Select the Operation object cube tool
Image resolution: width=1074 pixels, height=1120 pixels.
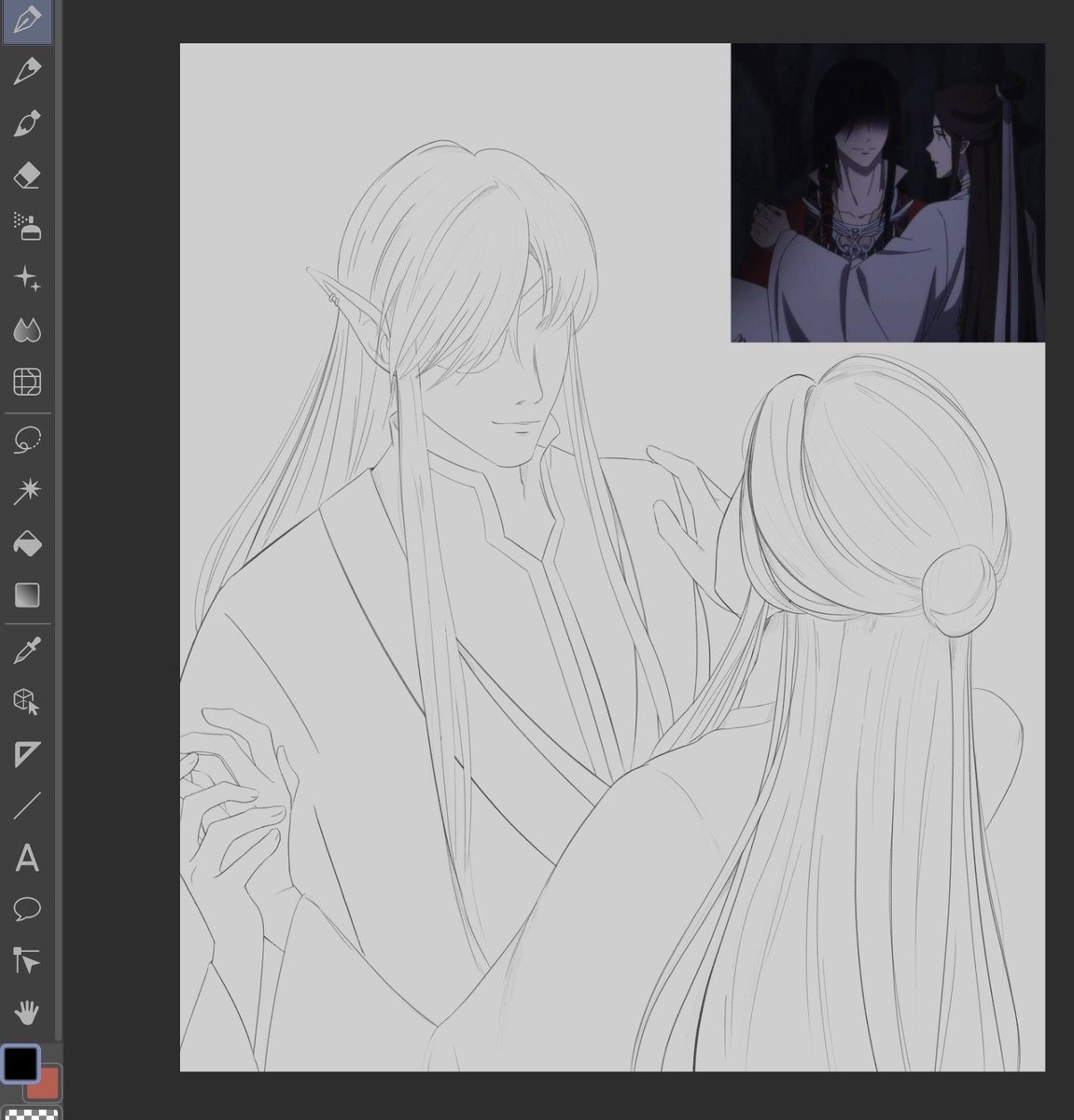(x=27, y=702)
